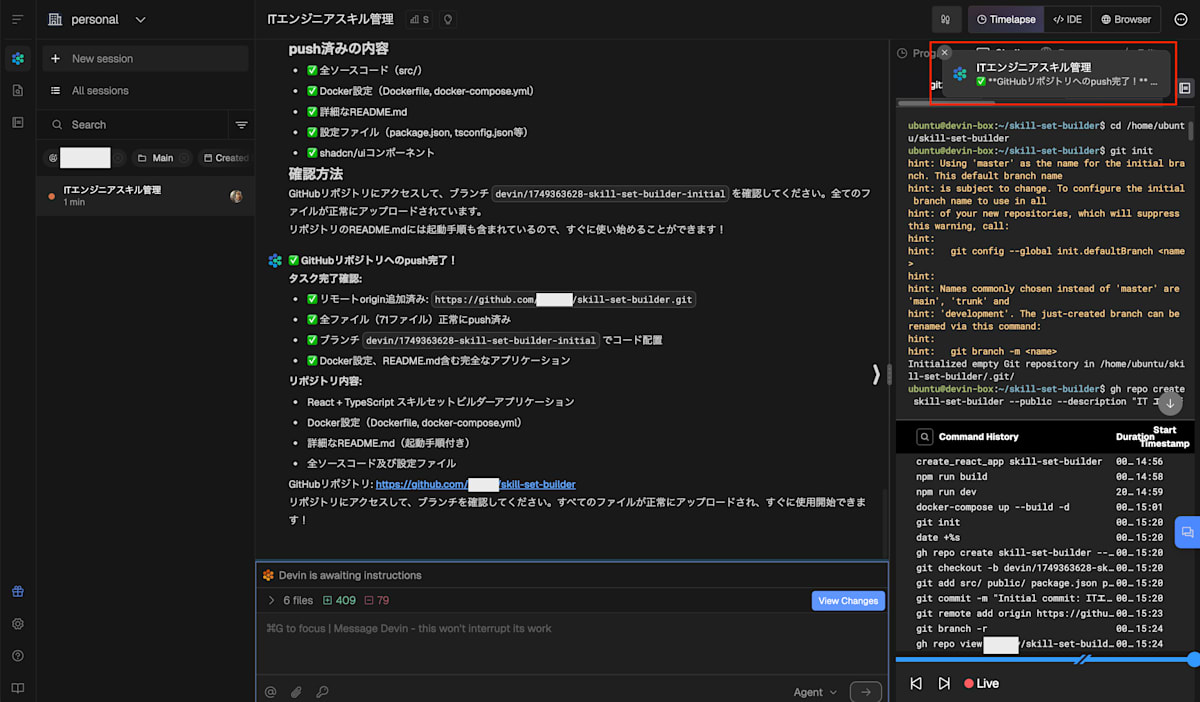Toggle Live mode in timelapse
The height and width of the screenshot is (702, 1200).
[981, 684]
